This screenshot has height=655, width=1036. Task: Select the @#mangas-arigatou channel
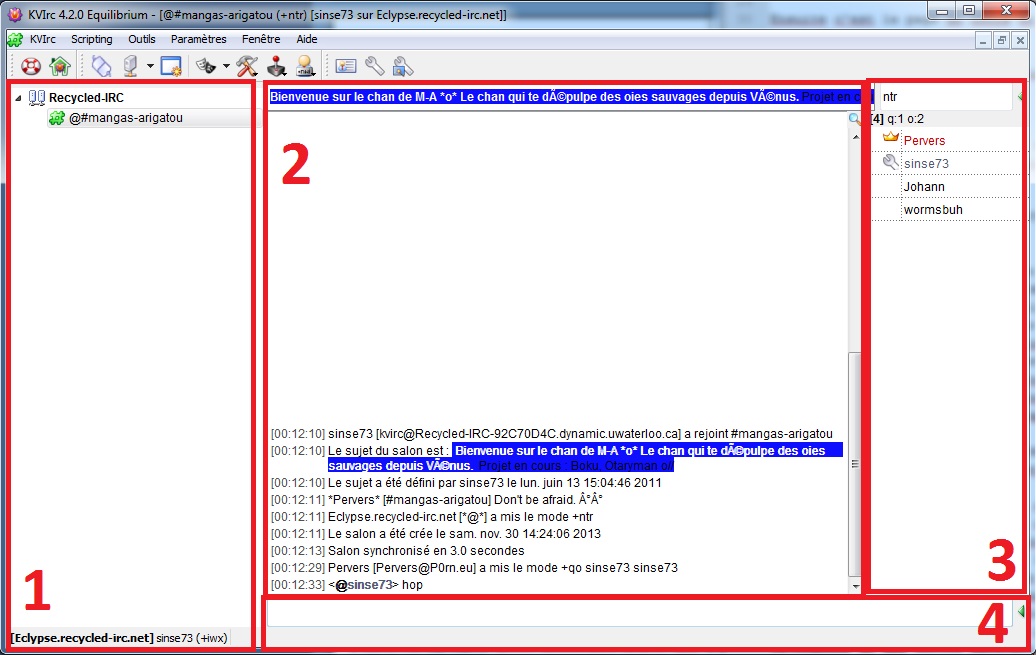pos(126,118)
